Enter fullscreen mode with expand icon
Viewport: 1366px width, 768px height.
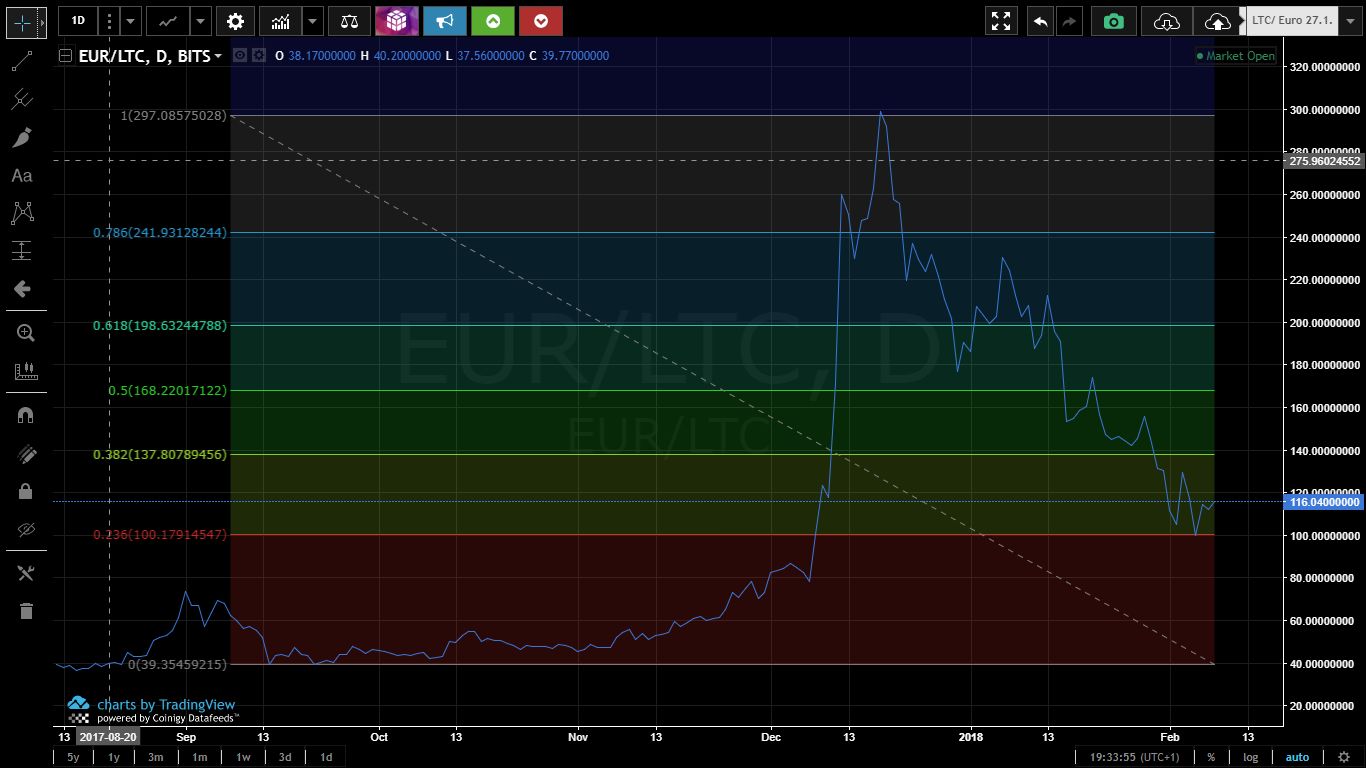[999, 20]
